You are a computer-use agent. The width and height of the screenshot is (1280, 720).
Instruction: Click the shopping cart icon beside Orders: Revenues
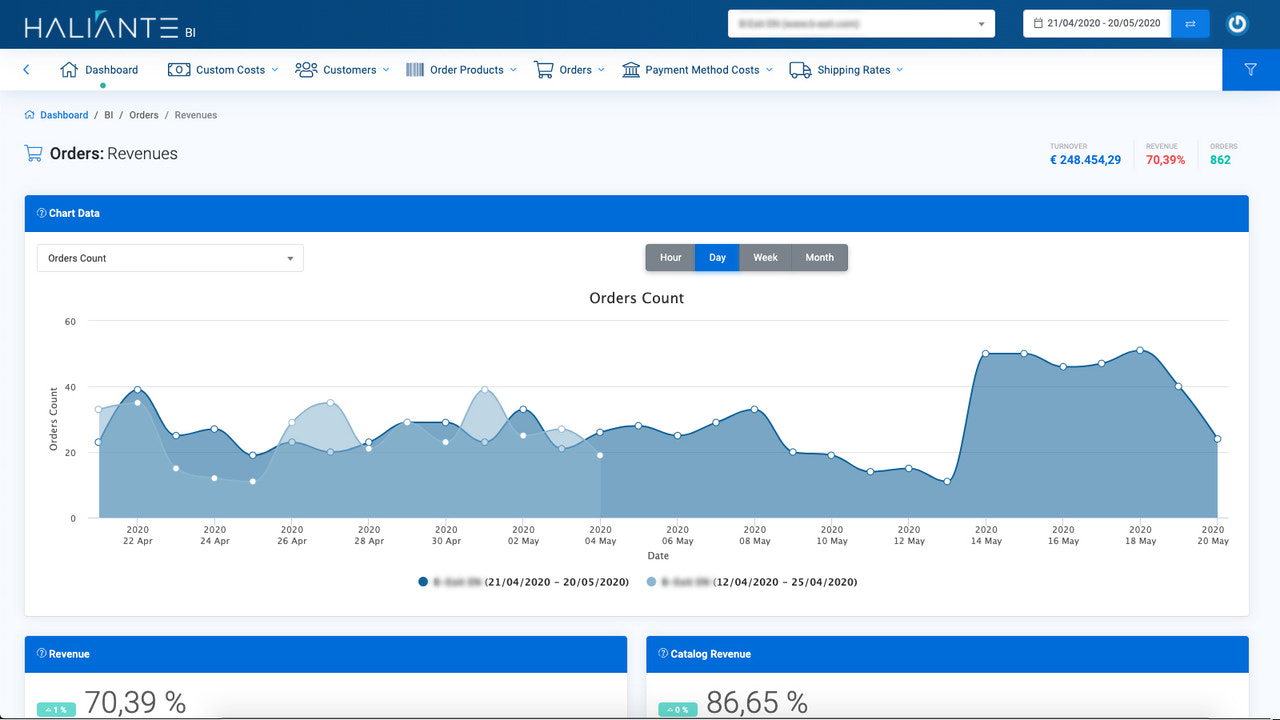coord(32,153)
